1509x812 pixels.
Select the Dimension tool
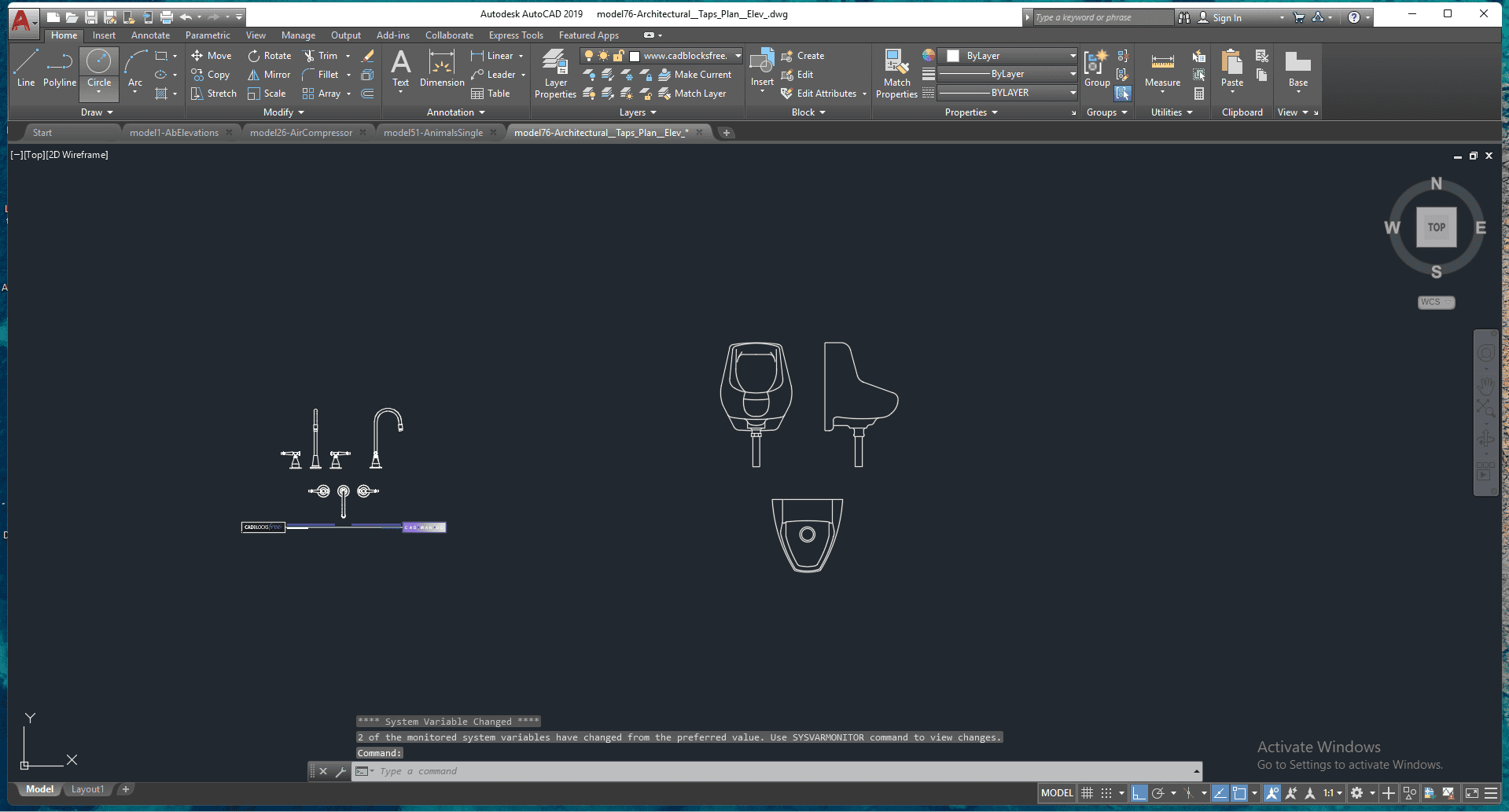[x=441, y=71]
